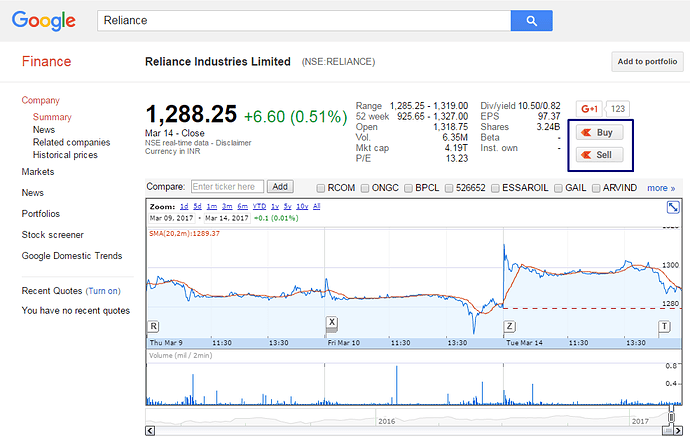This screenshot has height=437, width=690.
Task: Open Portfolios in sidebar
Action: (x=40, y=214)
